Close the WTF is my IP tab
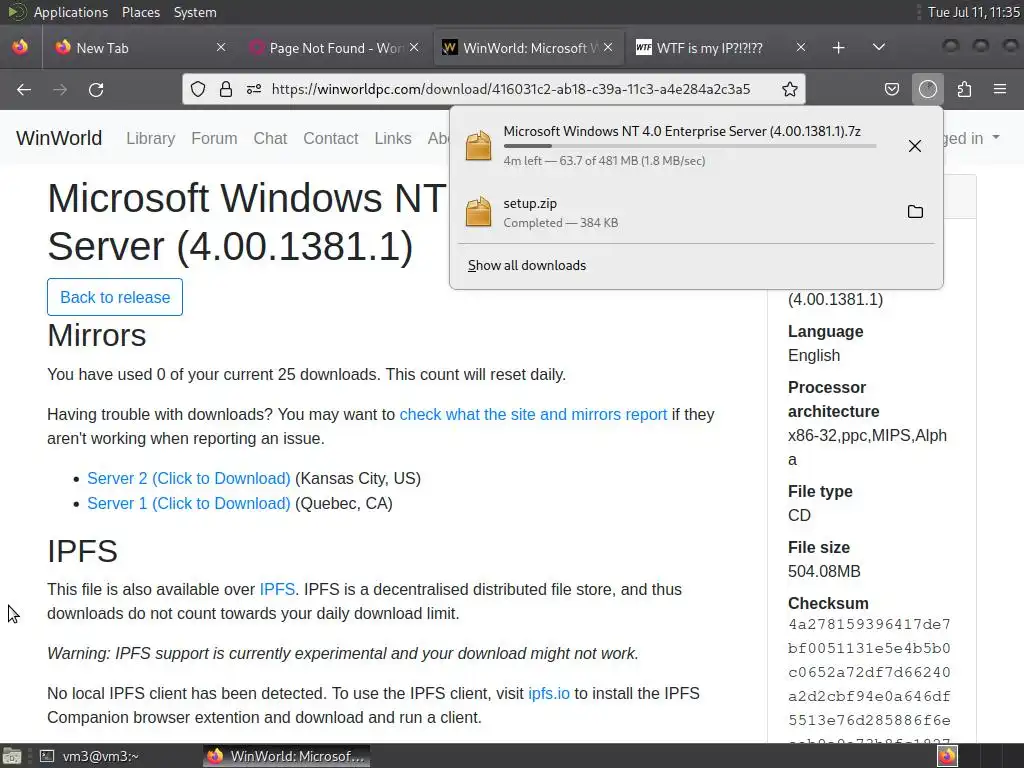 click(801, 48)
